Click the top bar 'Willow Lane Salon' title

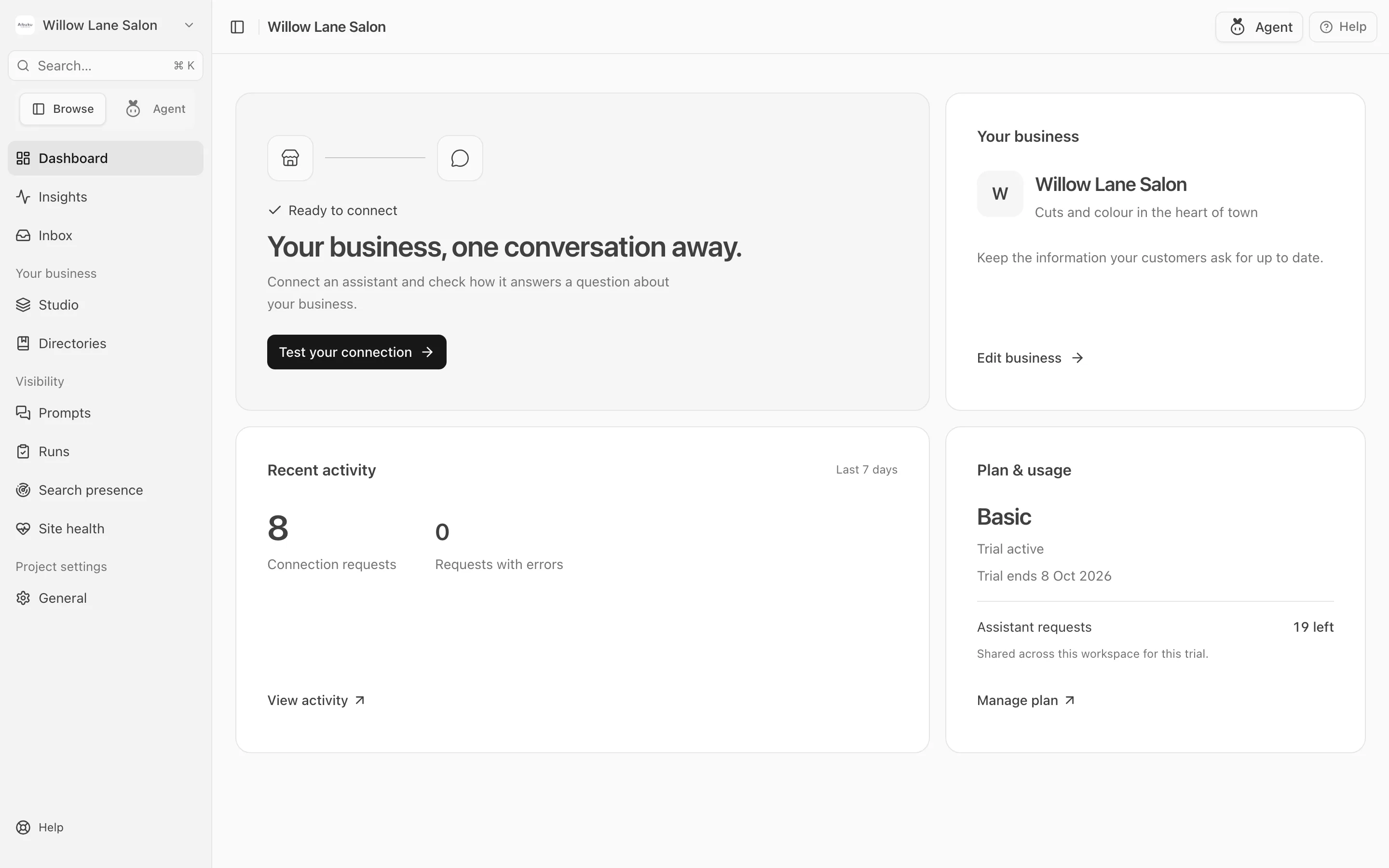(327, 27)
